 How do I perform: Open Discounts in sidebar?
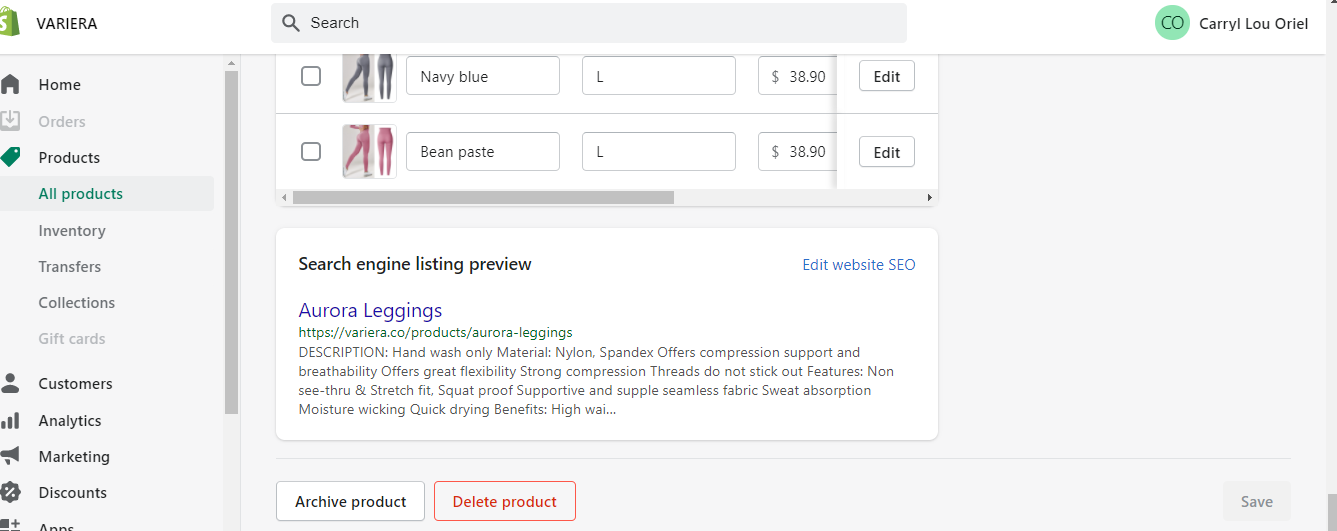click(72, 492)
